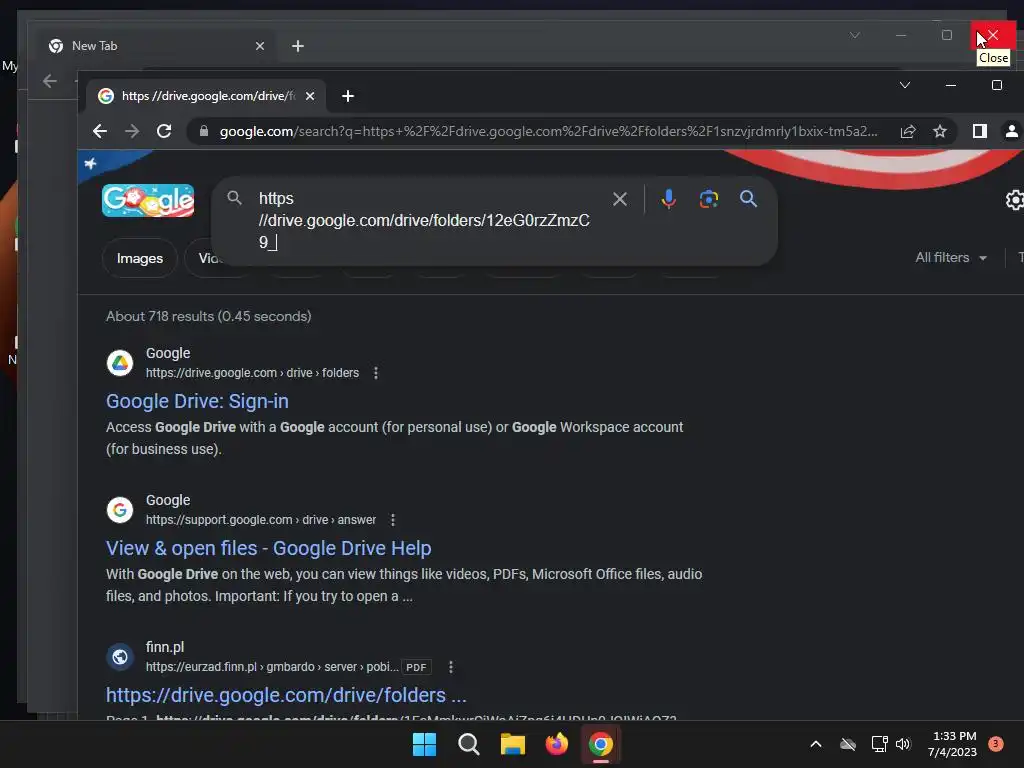Open a new tab in front window
The image size is (1024, 768).
coord(348,96)
